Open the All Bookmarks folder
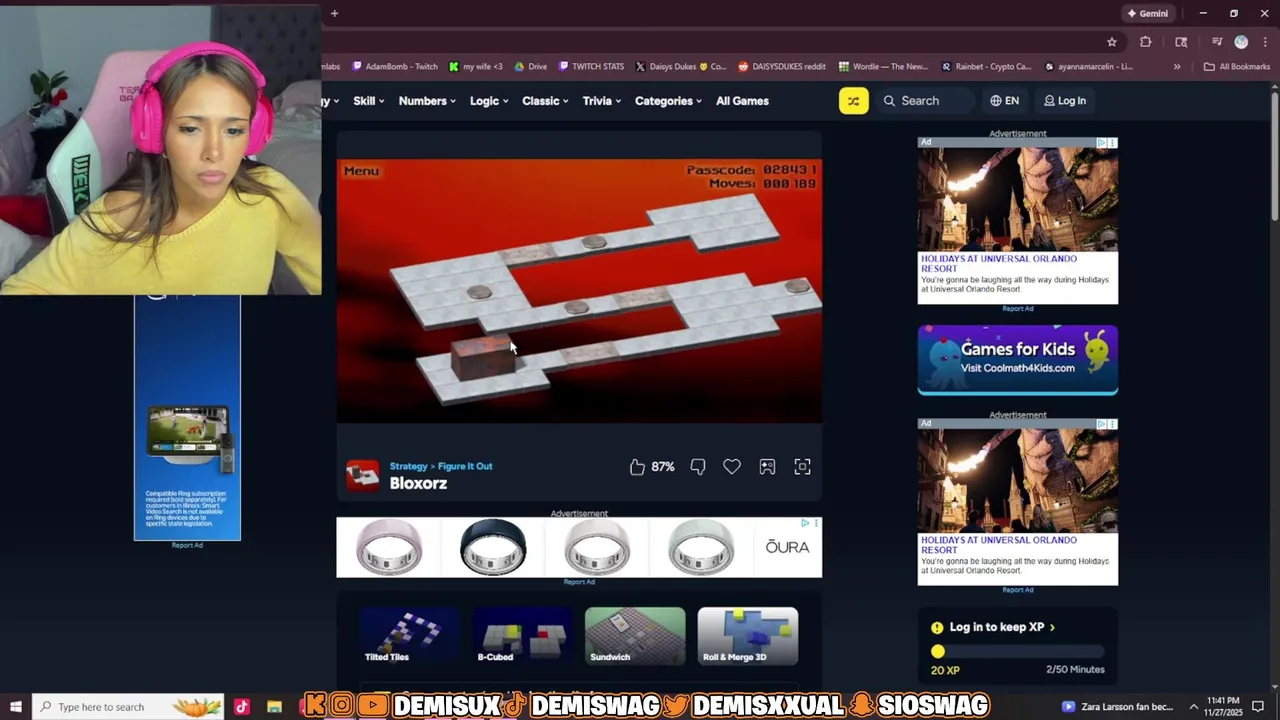 click(1237, 67)
